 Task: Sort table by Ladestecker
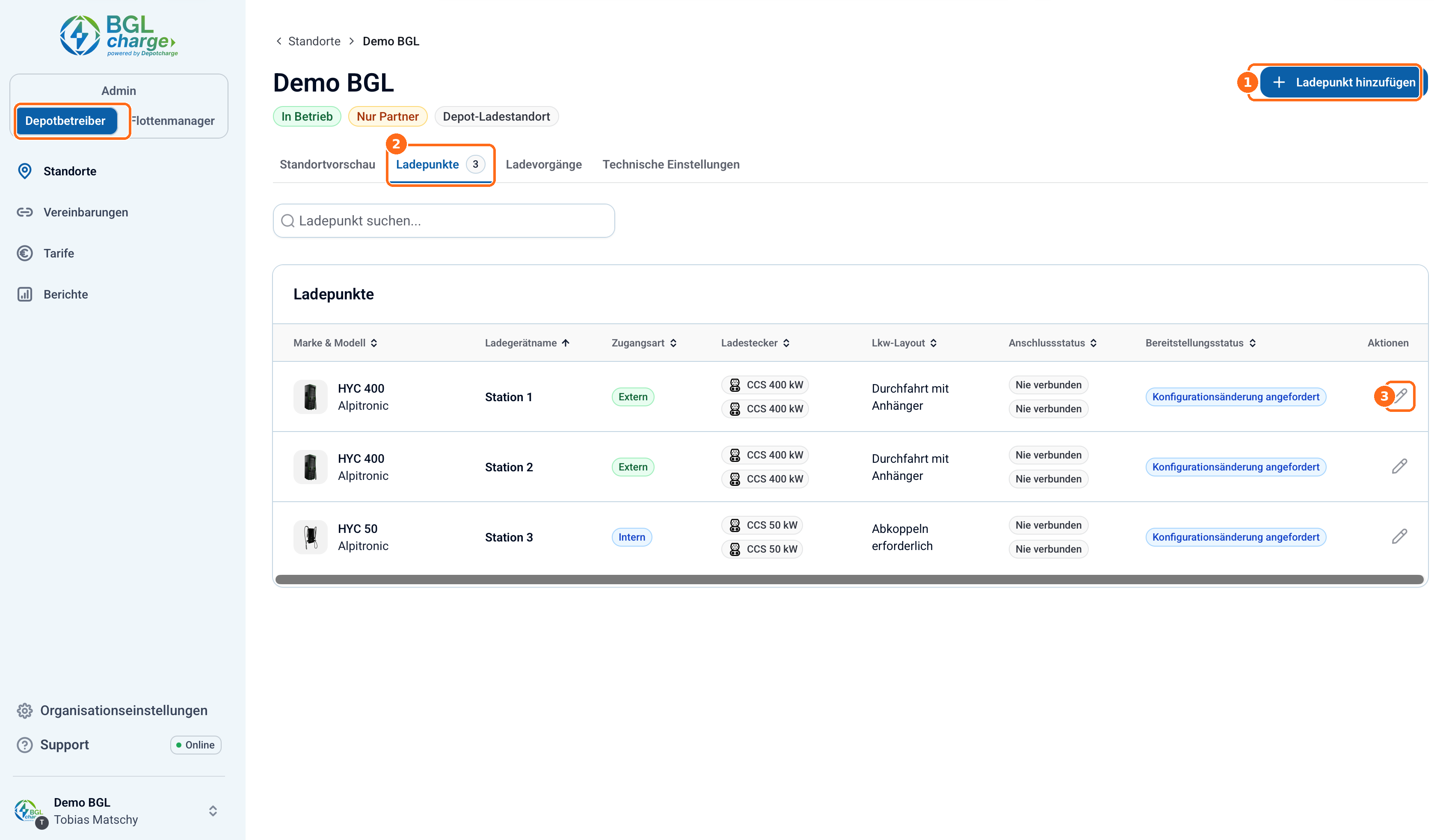point(756,343)
